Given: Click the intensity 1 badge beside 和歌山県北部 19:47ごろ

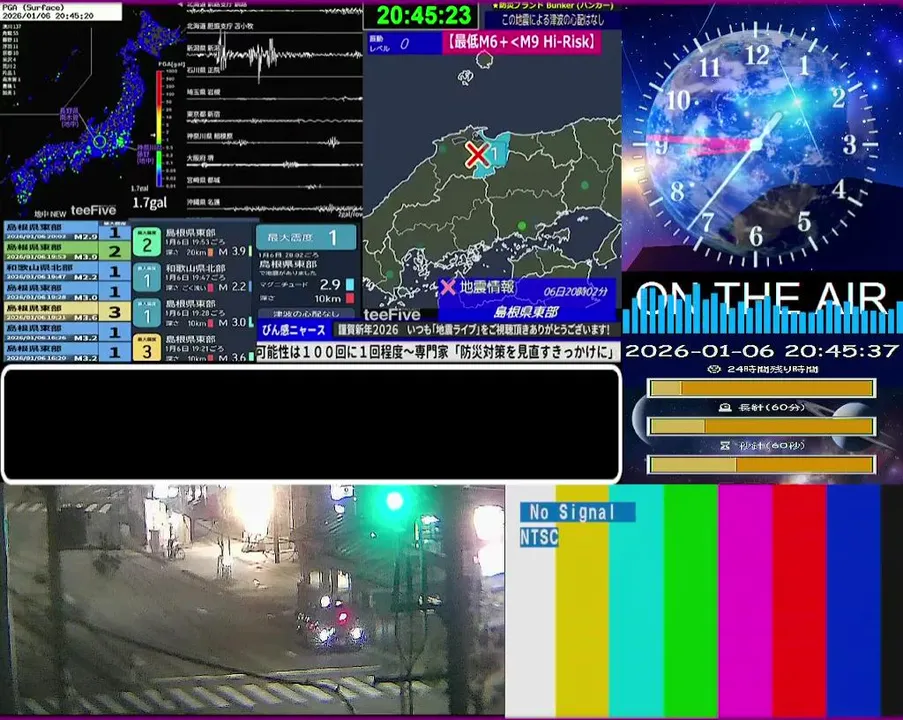Looking at the screenshot, I should coord(147,278).
